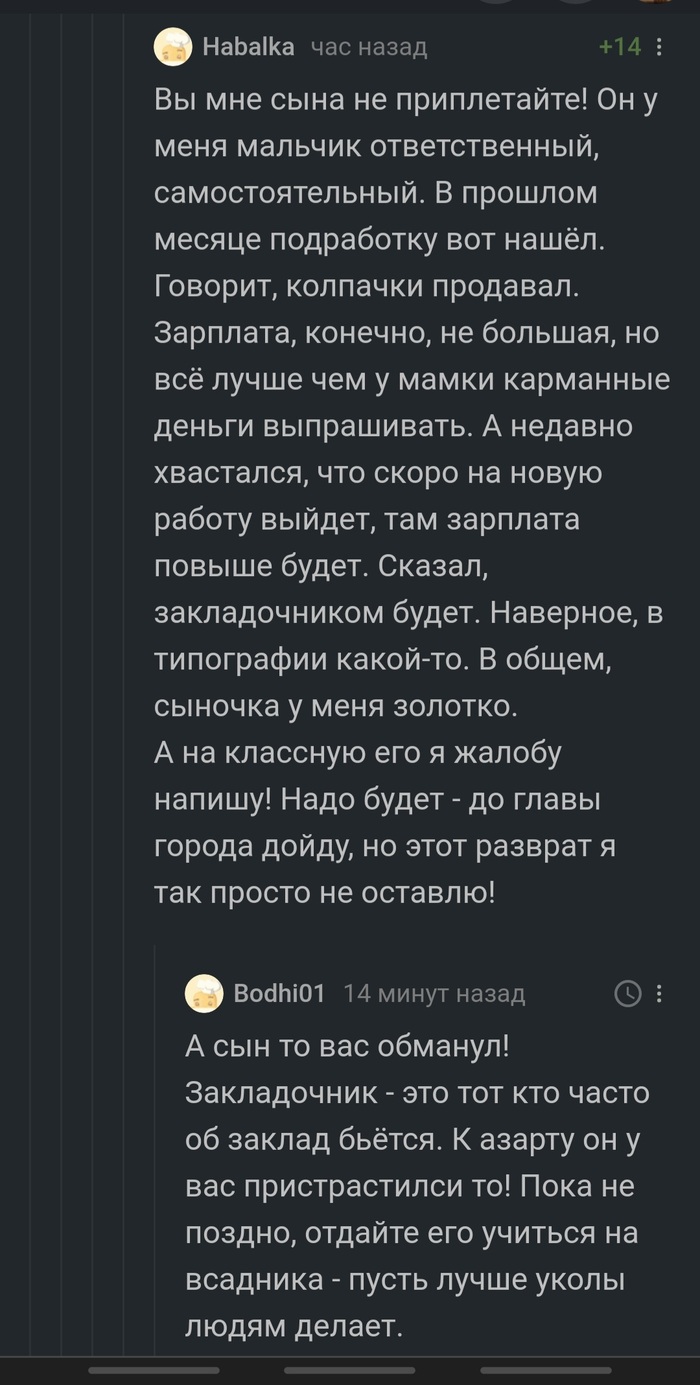Open the Bodhi01 username profile link
The height and width of the screenshot is (1385, 700).
click(x=279, y=993)
